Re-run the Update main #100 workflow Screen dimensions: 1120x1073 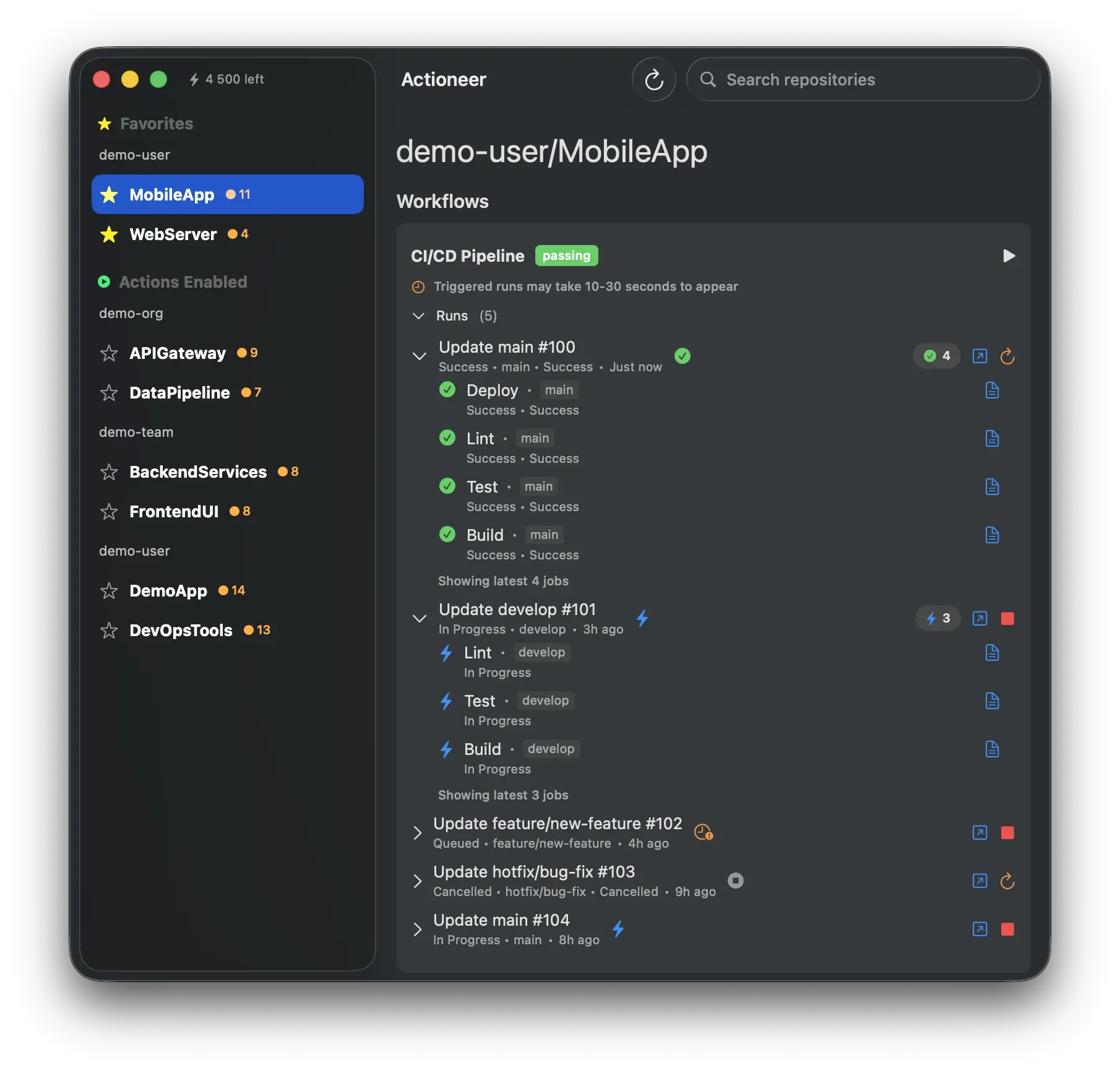pos(1007,356)
